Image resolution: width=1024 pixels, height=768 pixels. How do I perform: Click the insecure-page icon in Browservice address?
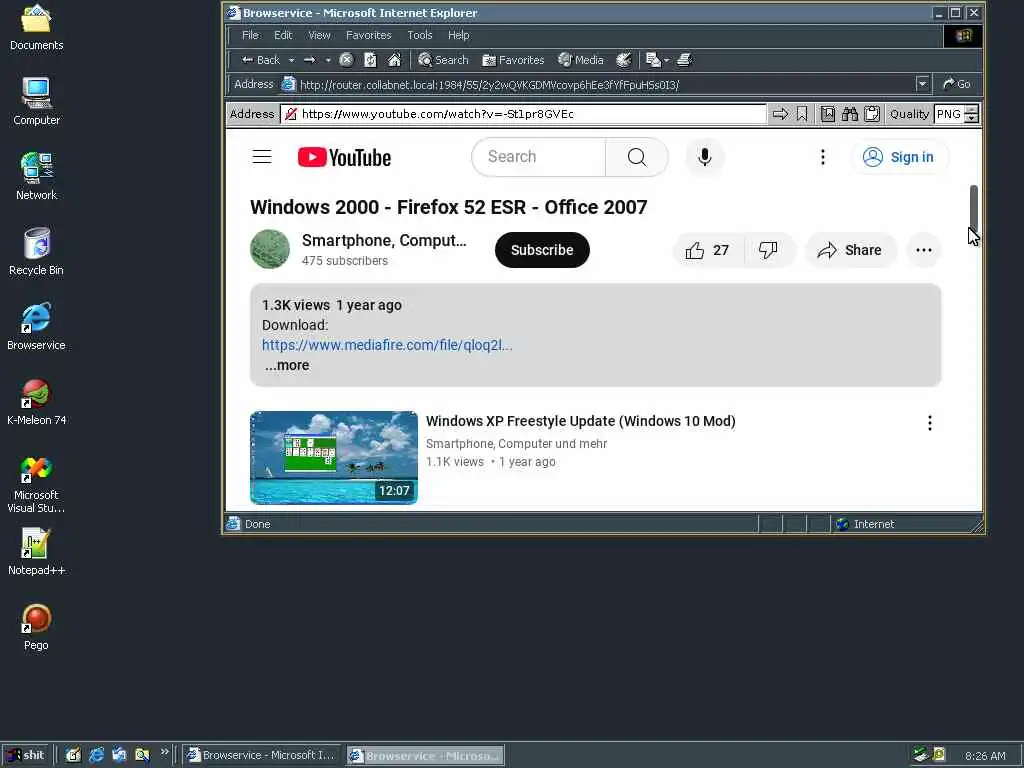tap(291, 114)
